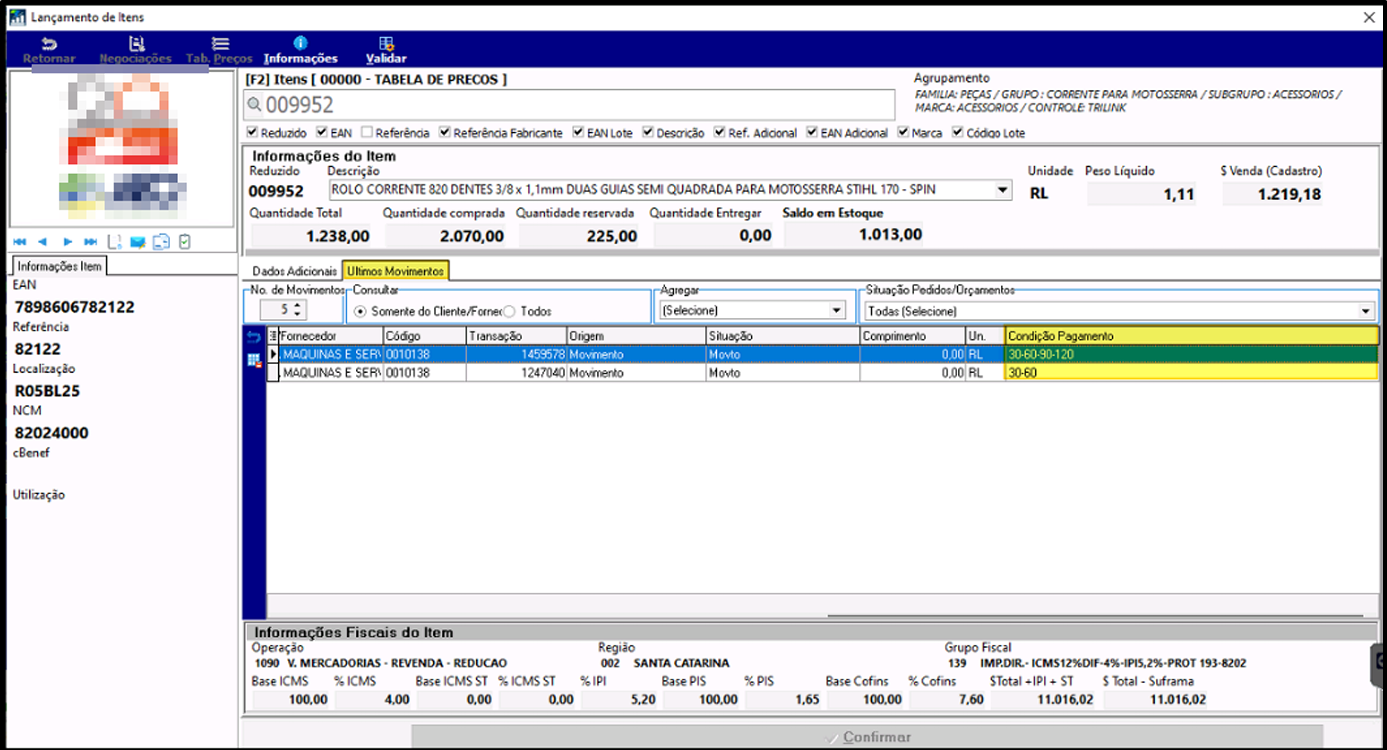
Task: Click payment condition cell 30-60-90-120
Action: (1191, 355)
